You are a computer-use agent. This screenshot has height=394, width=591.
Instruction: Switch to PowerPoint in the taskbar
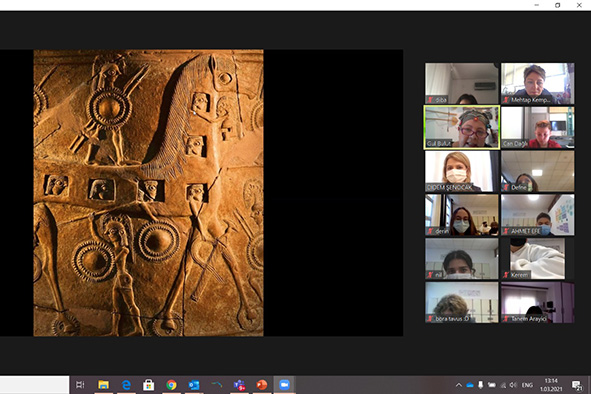pos(262,385)
